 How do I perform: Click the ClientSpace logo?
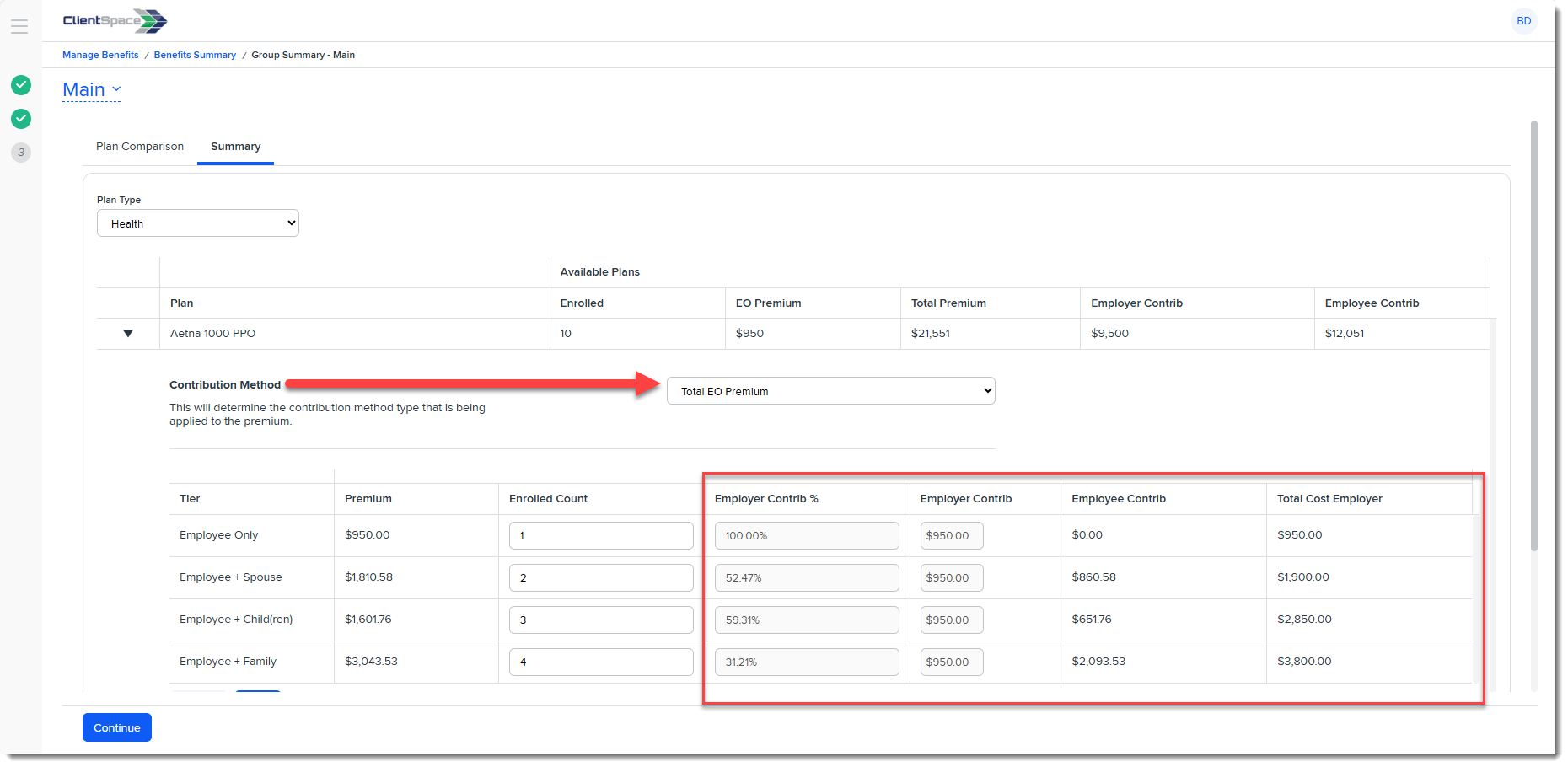coord(115,21)
